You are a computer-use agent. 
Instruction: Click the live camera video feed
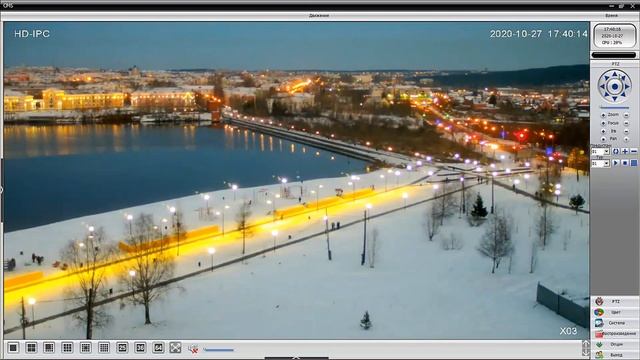click(296, 180)
